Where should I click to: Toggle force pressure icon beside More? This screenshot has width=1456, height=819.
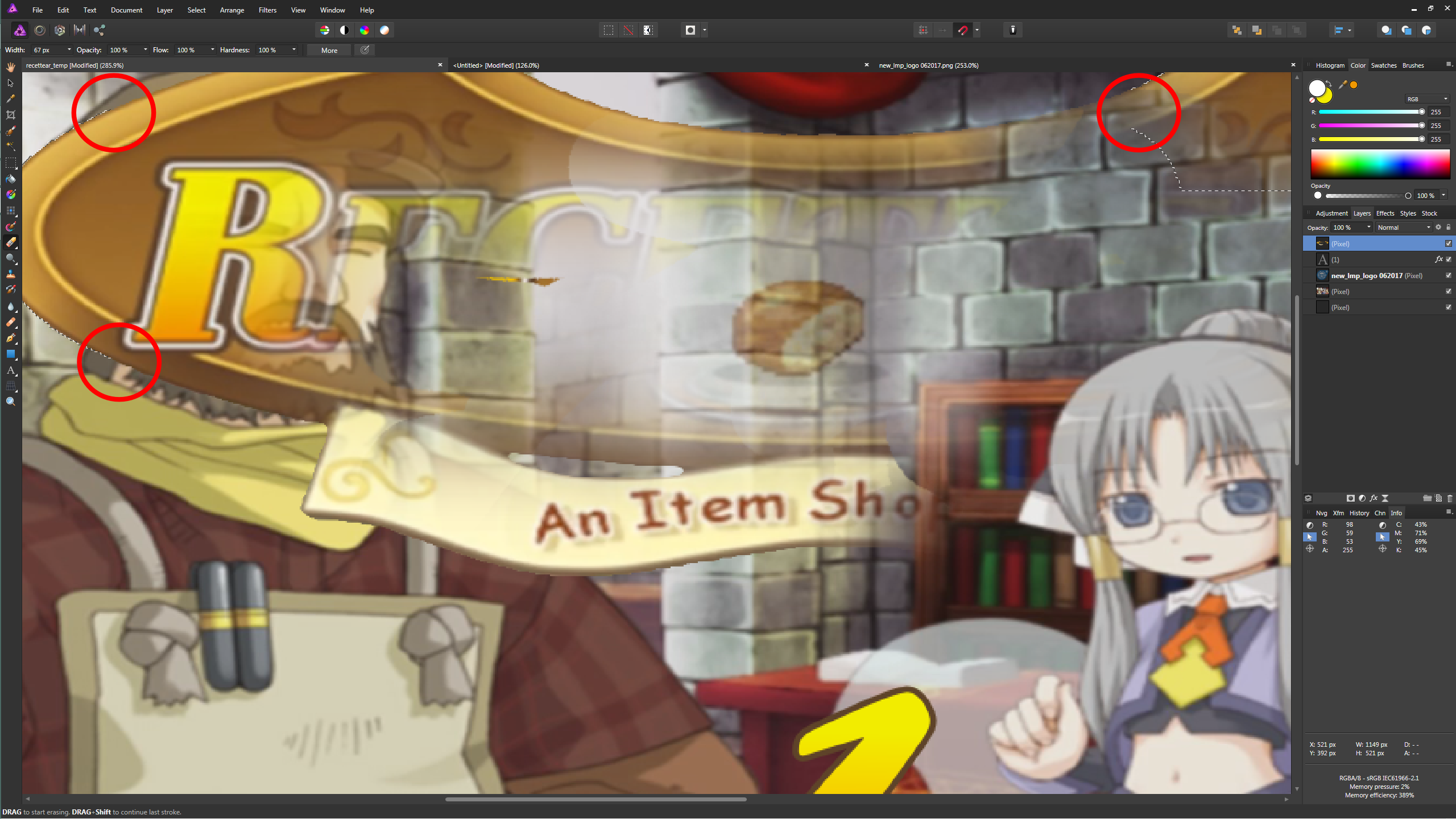click(x=365, y=50)
